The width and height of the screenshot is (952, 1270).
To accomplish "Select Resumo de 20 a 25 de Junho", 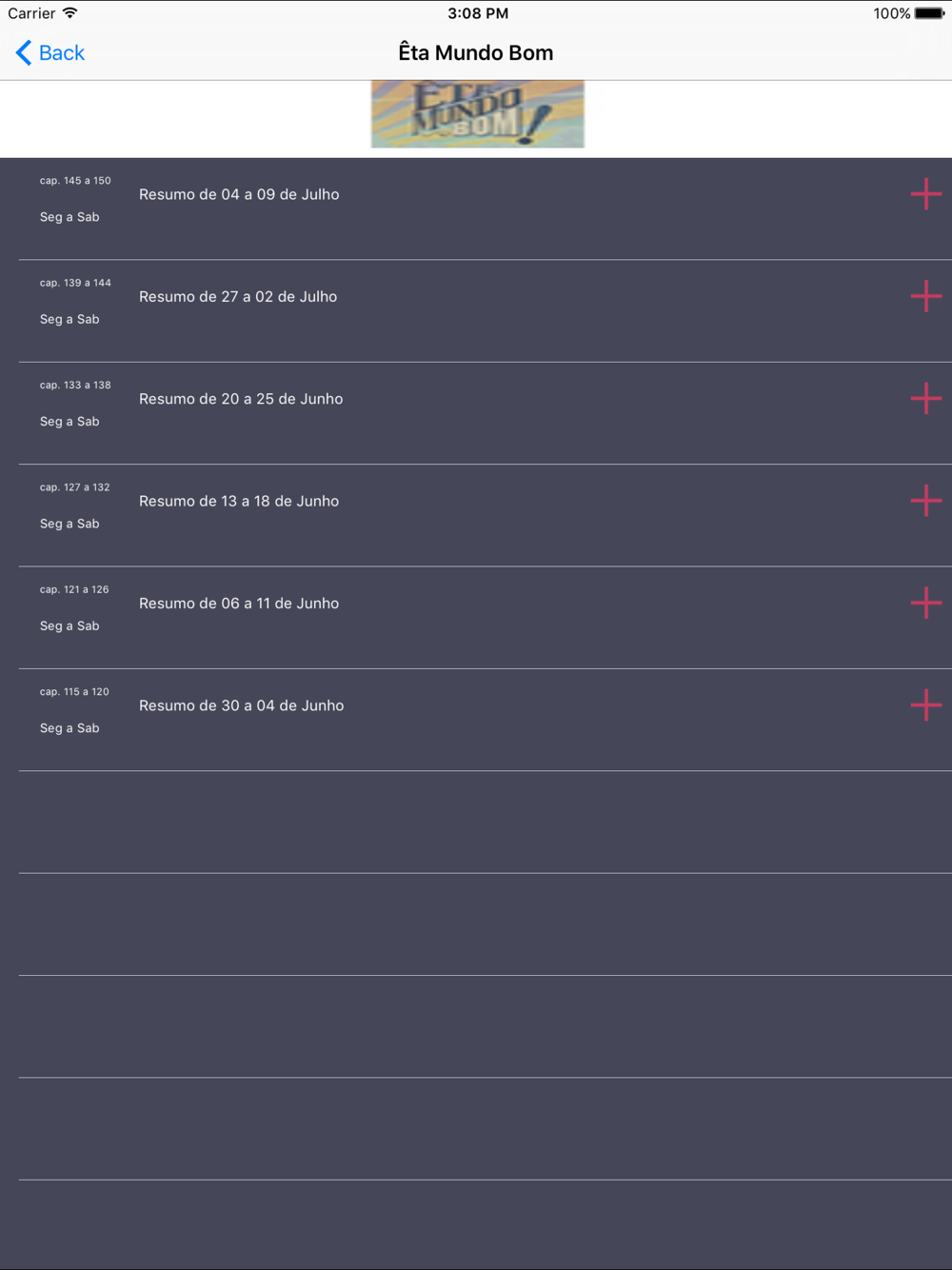I will point(241,399).
